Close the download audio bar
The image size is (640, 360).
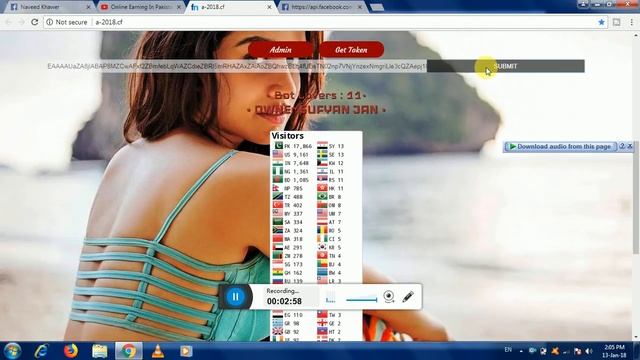pos(630,146)
